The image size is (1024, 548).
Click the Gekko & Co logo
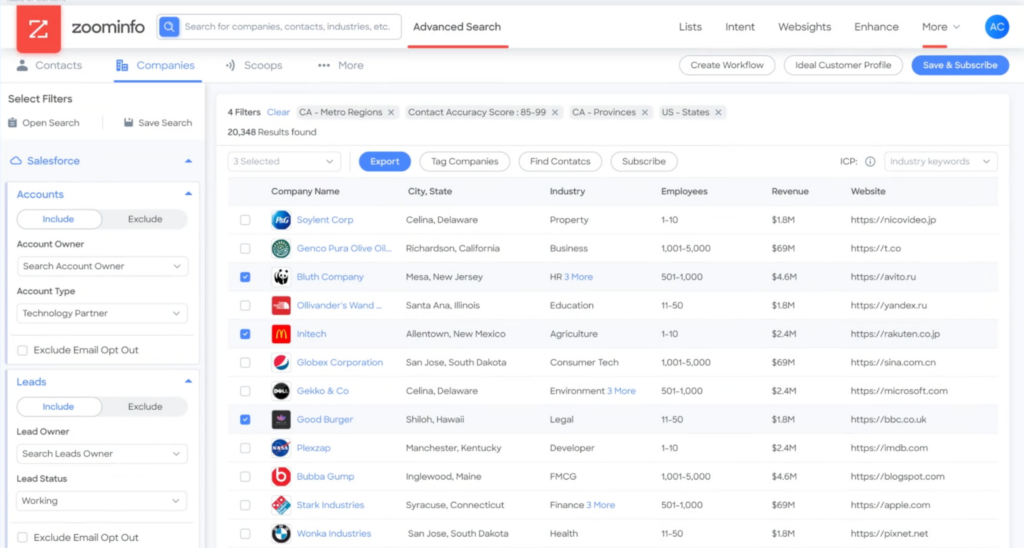281,391
